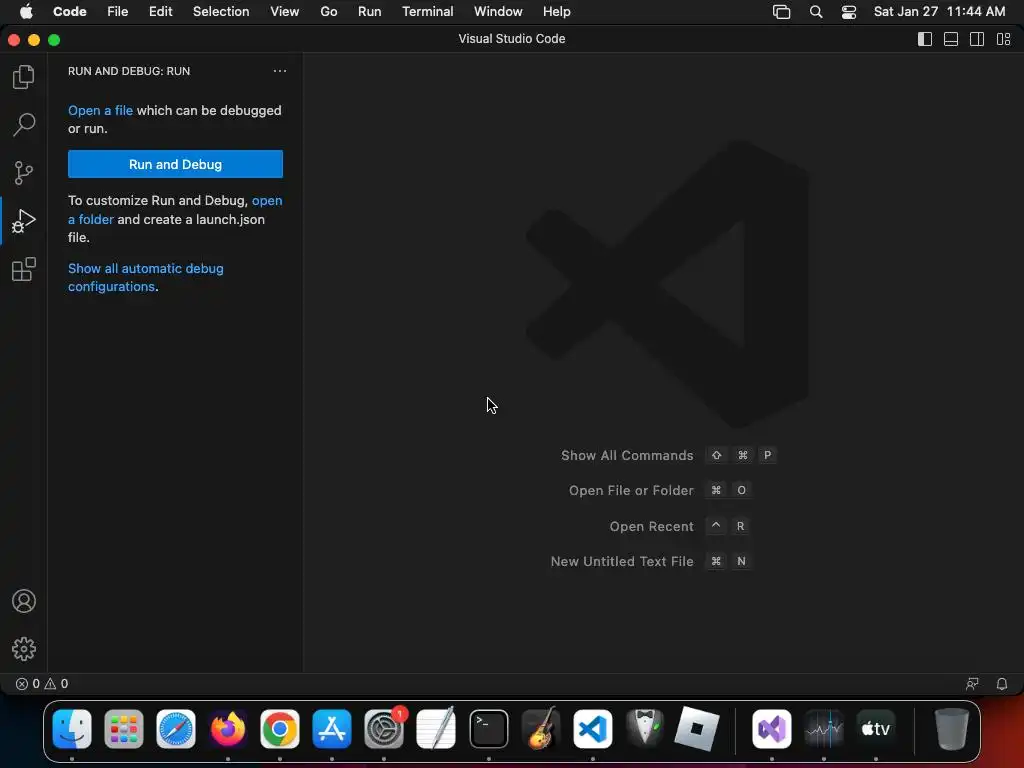Click the 'Open File or Folder' hint text
Viewport: 1024px width, 768px height.
coord(631,490)
